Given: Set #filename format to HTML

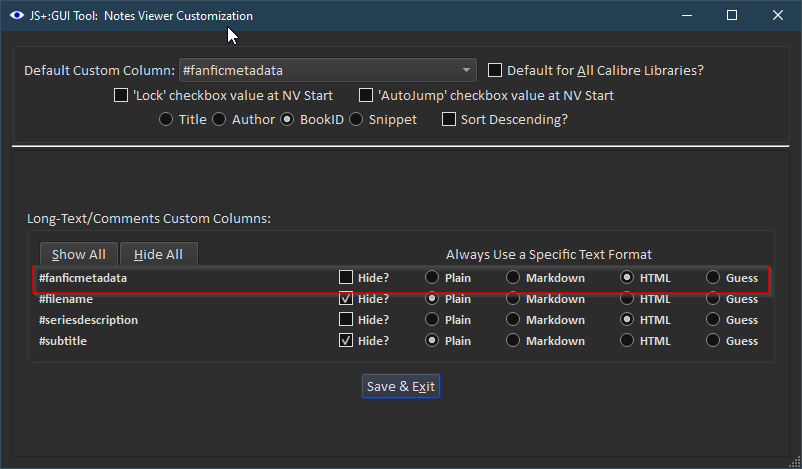Looking at the screenshot, I should 627,298.
